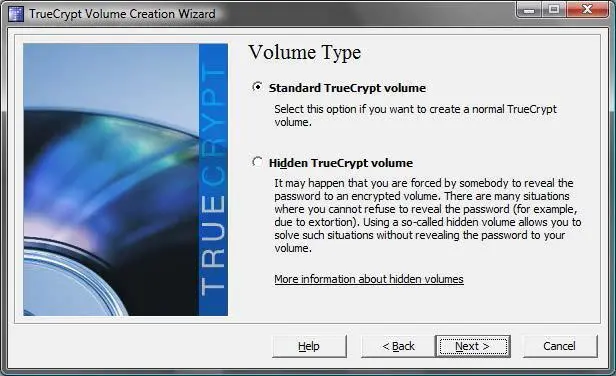Proceed with the Next > button

click(473, 346)
